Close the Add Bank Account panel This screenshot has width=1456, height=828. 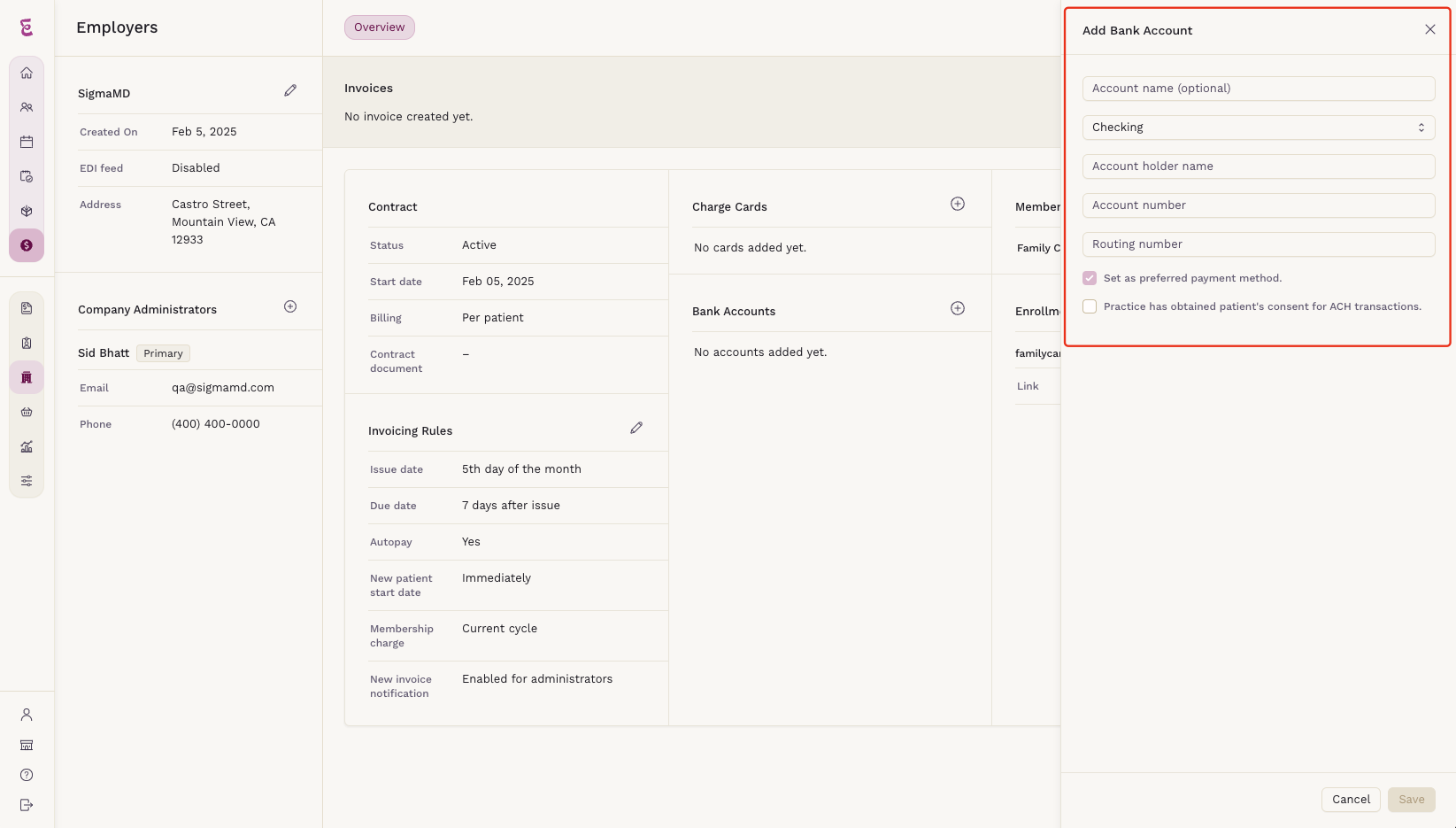pos(1429,29)
